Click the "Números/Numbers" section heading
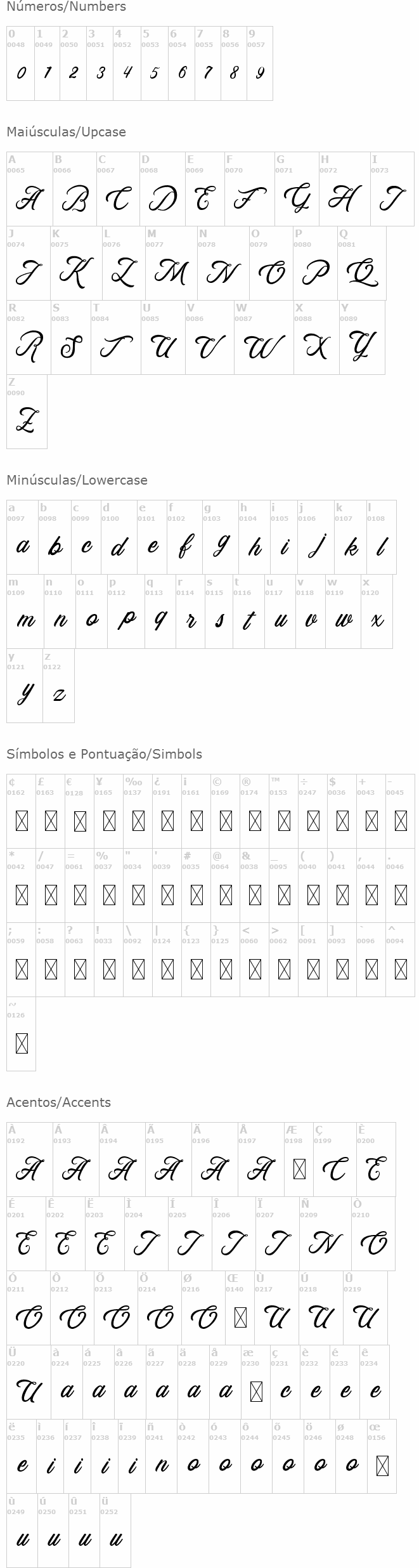The image size is (419, 1568). point(66,7)
